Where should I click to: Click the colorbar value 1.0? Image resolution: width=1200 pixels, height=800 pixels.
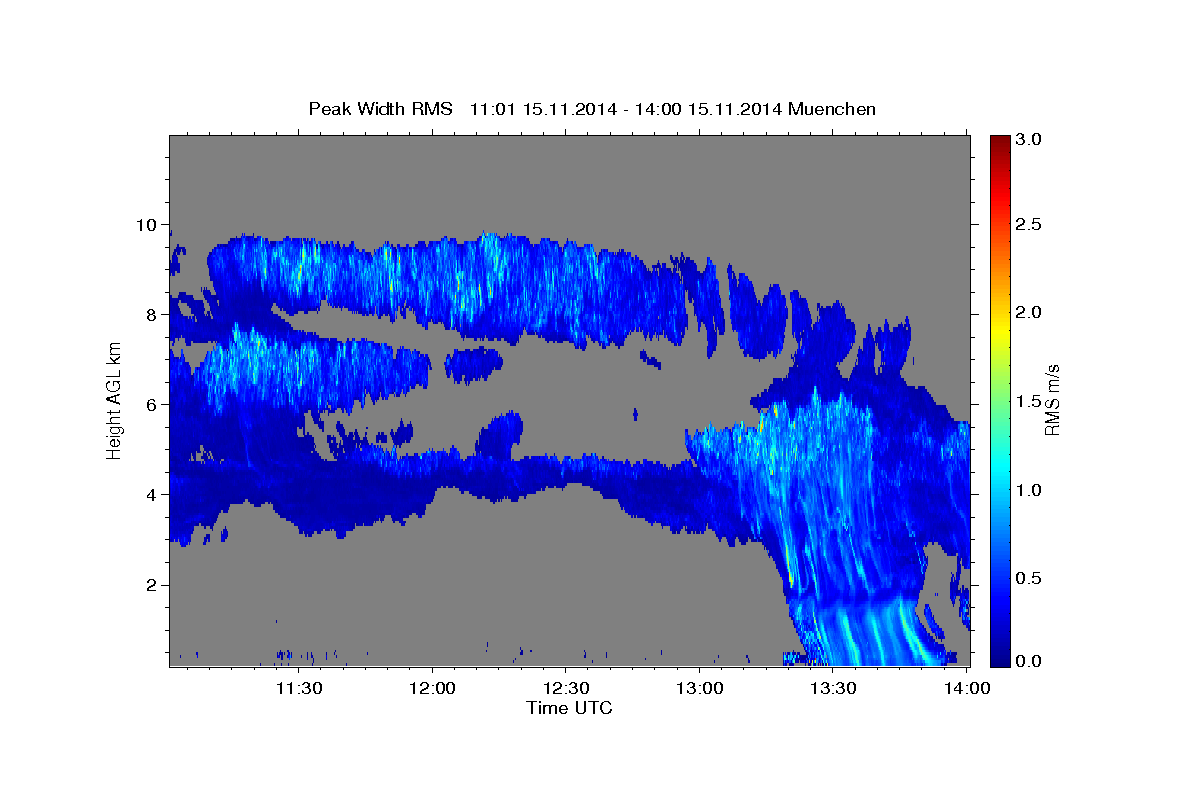[x=1030, y=490]
